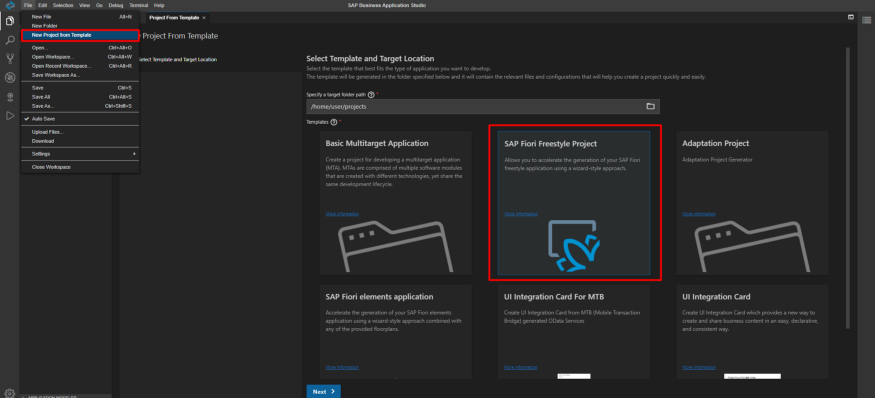
Task: Click Save in the File menu
Action: tap(80, 88)
